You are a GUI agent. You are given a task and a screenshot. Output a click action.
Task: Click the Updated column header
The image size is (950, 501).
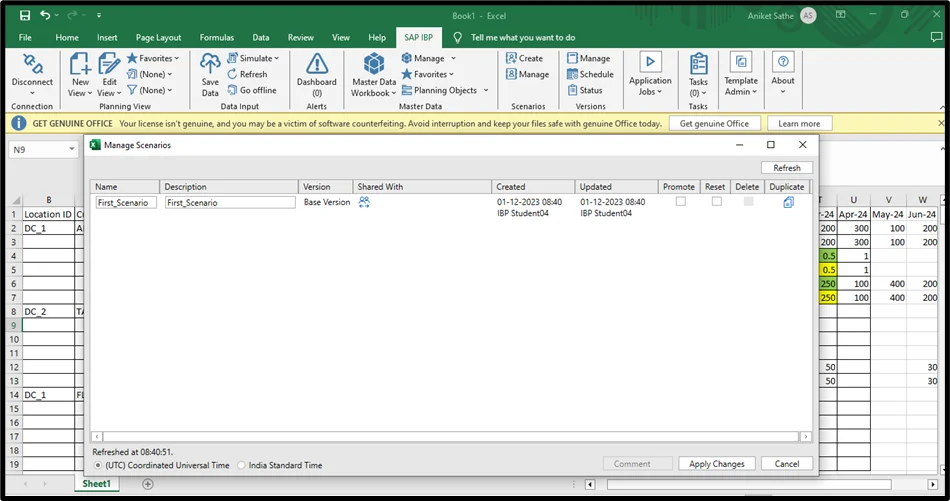616,187
